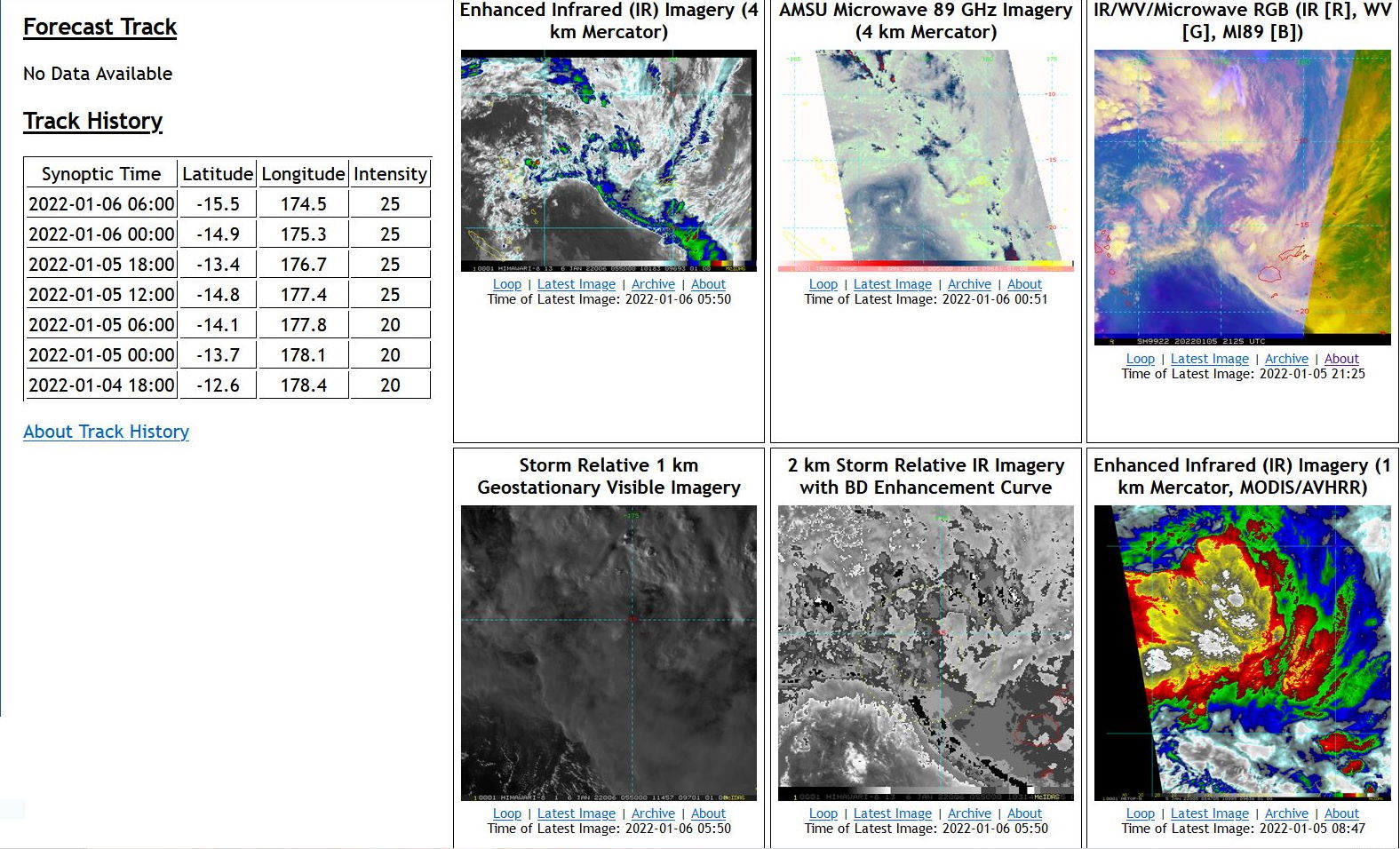This screenshot has height=849, width=1400.
Task: Open Loop under Storm Relative Visible Imagery
Action: pos(507,813)
